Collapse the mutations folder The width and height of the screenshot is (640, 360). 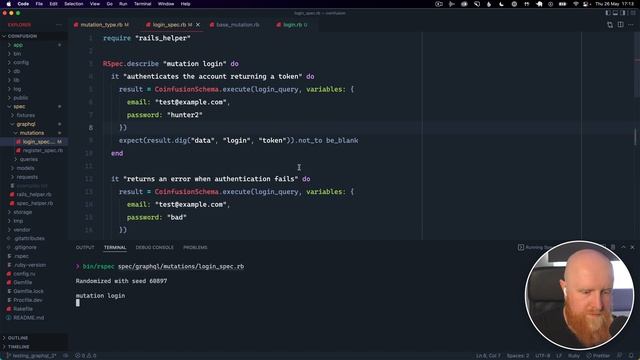[32, 133]
